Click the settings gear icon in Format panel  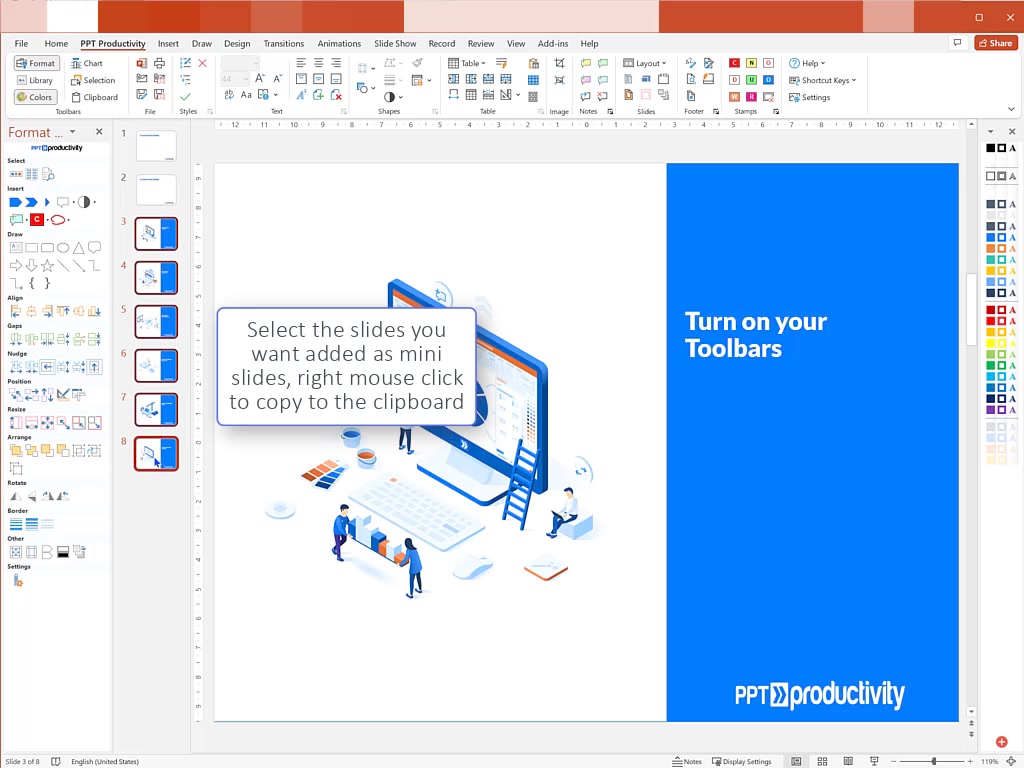[x=18, y=581]
